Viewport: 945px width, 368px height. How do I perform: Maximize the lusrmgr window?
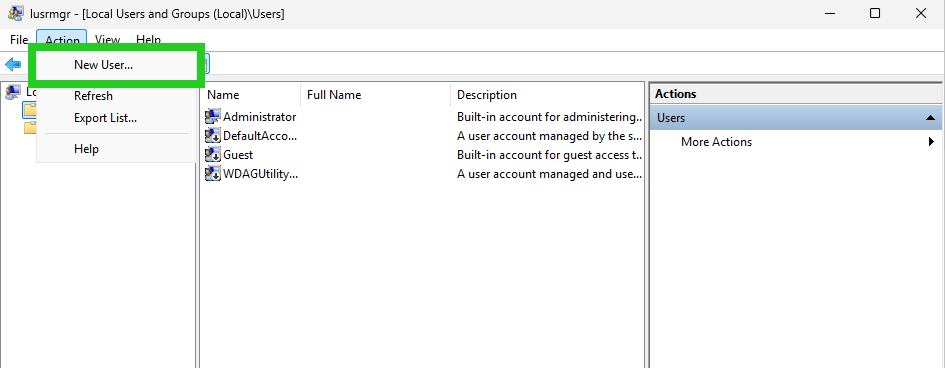[x=875, y=13]
